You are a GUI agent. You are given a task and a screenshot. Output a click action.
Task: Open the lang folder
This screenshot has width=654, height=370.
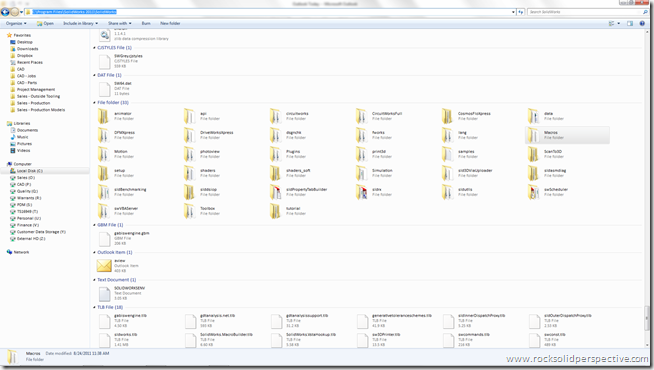(x=459, y=135)
